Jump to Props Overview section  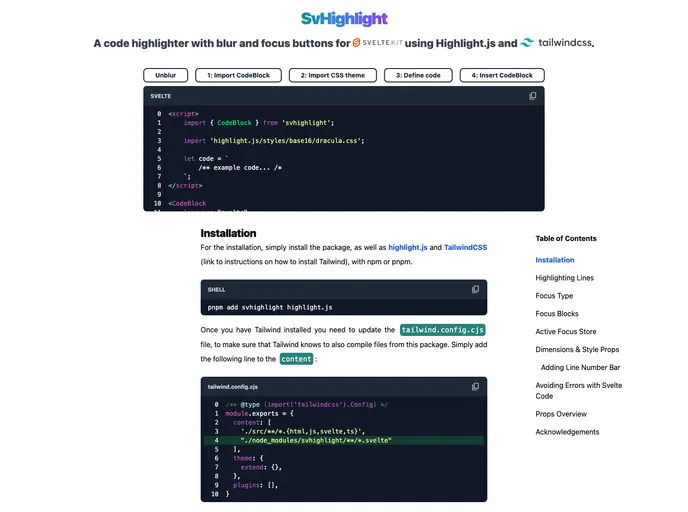[561, 414]
